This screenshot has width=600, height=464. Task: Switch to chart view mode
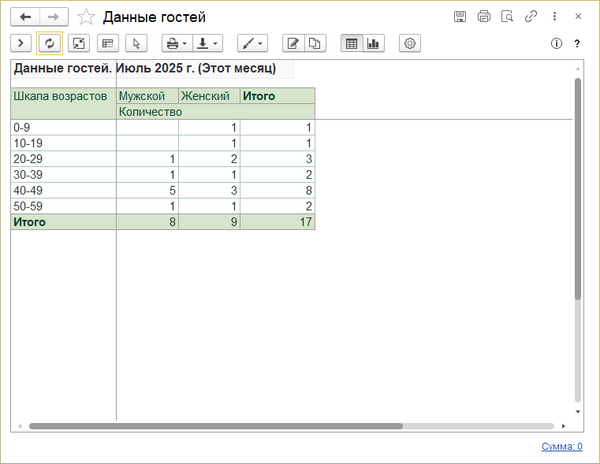point(373,43)
